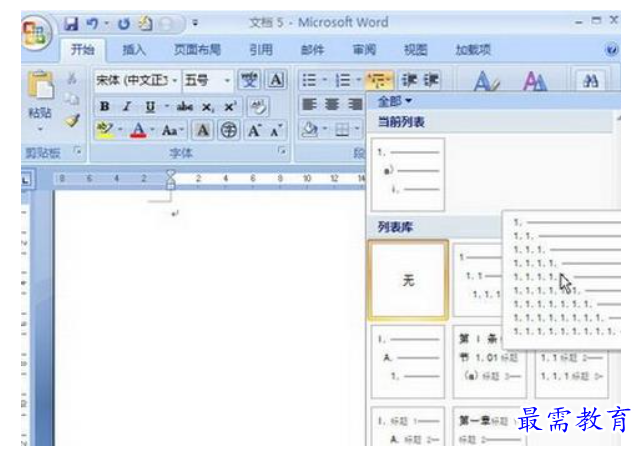This screenshot has width=639, height=451.
Task: Toggle Underline formatting
Action: pyautogui.click(x=150, y=107)
